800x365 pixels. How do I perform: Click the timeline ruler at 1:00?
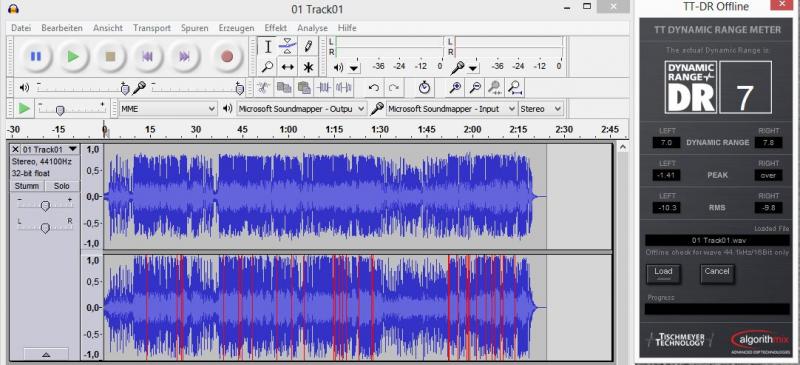(x=288, y=130)
